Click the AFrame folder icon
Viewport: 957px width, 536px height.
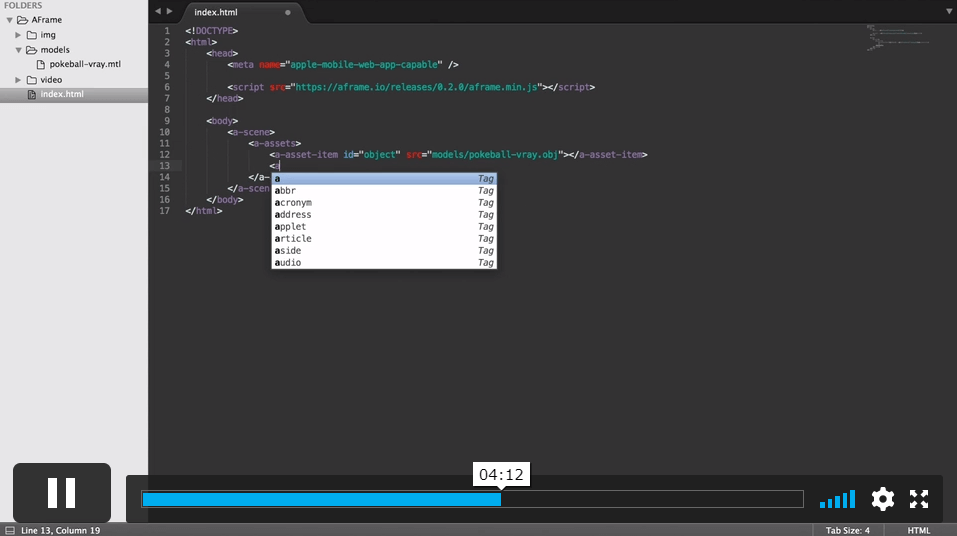click(x=23, y=20)
